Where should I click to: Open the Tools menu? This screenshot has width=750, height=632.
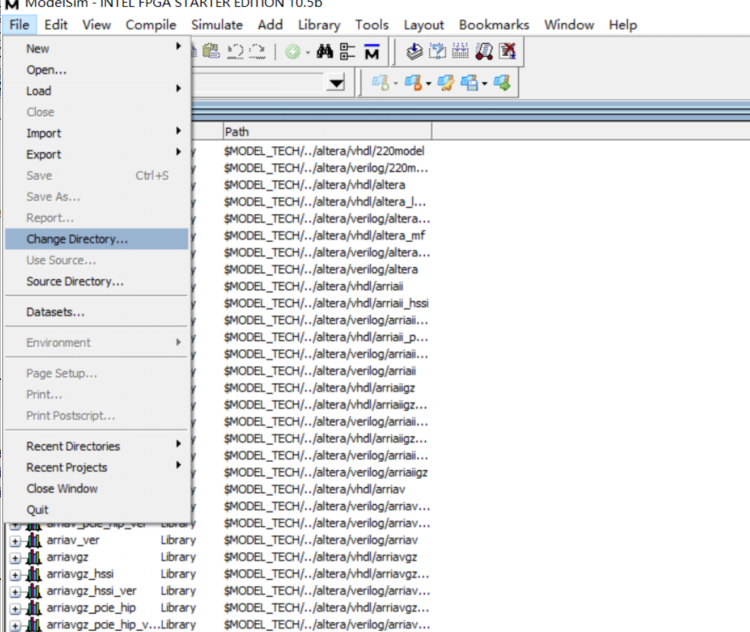372,25
